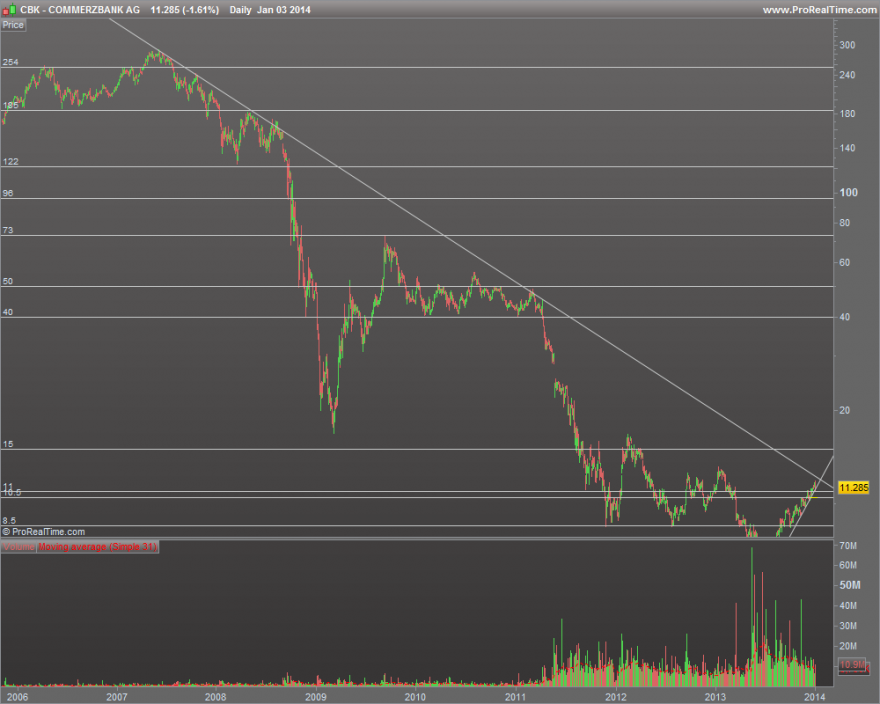Click the 122 horizontal level label
Viewport: 880px width, 704px height.
click(10, 162)
